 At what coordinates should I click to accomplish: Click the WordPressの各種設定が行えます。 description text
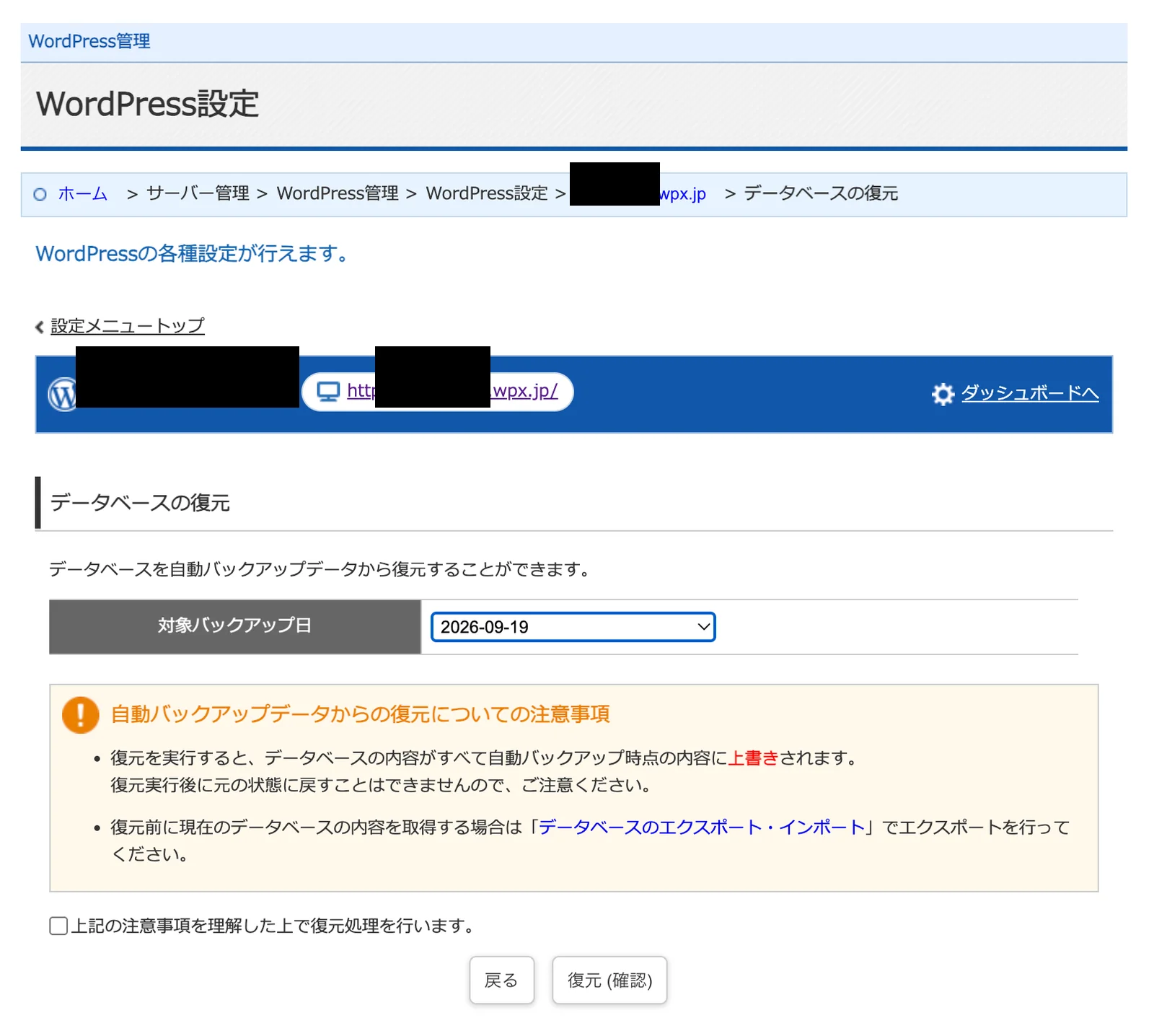tap(193, 254)
